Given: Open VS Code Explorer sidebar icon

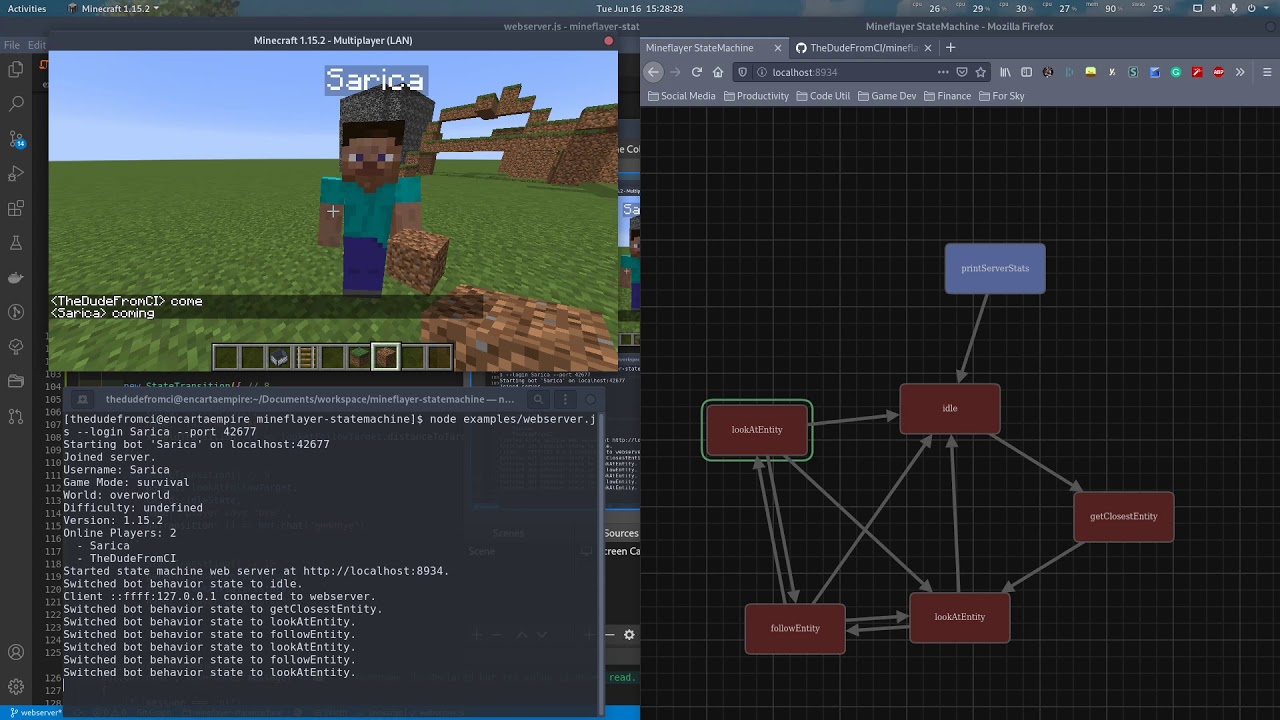Looking at the screenshot, I should point(16,69).
